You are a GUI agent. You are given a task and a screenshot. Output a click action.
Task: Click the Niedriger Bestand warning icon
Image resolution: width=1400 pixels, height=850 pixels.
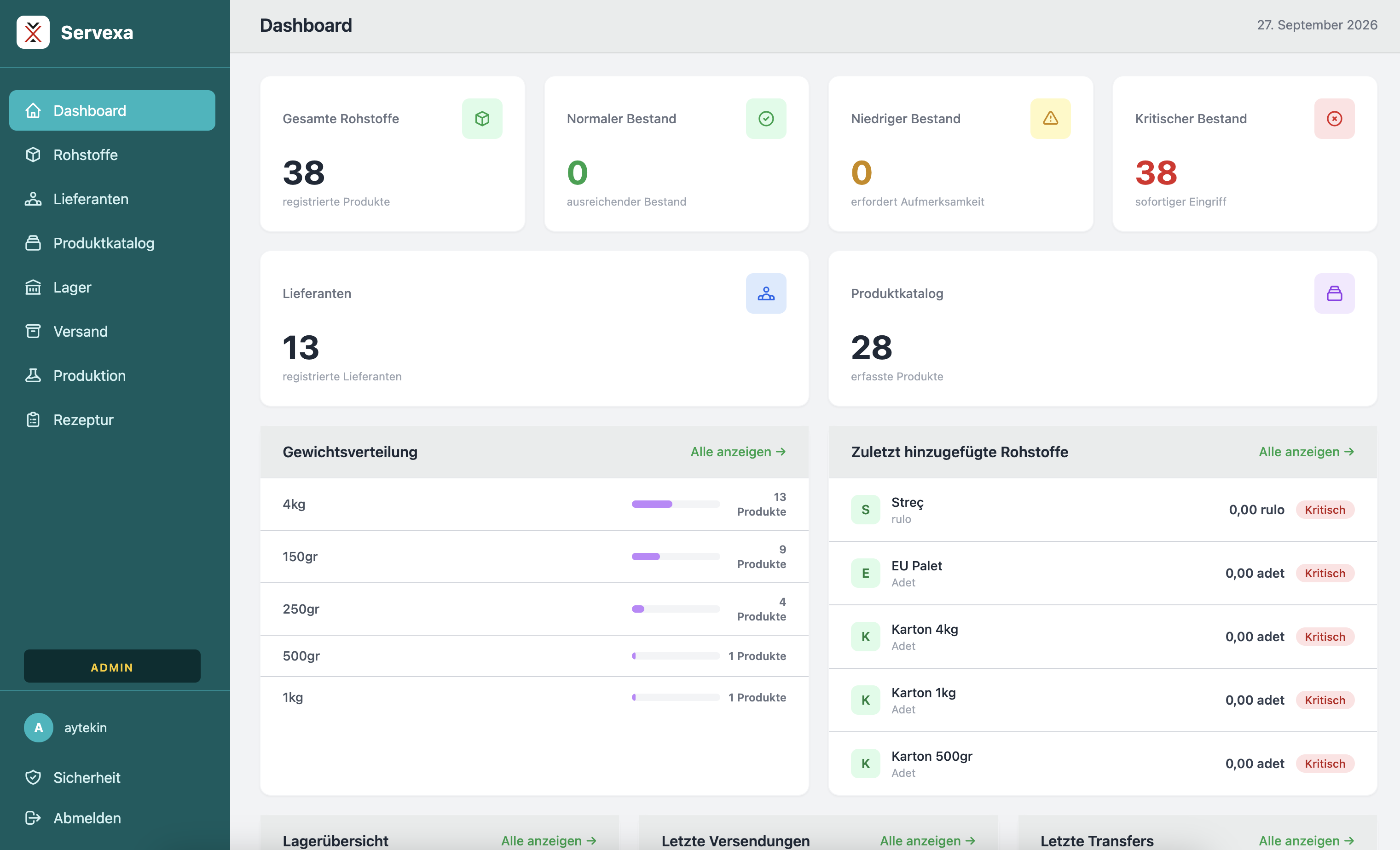(x=1050, y=119)
